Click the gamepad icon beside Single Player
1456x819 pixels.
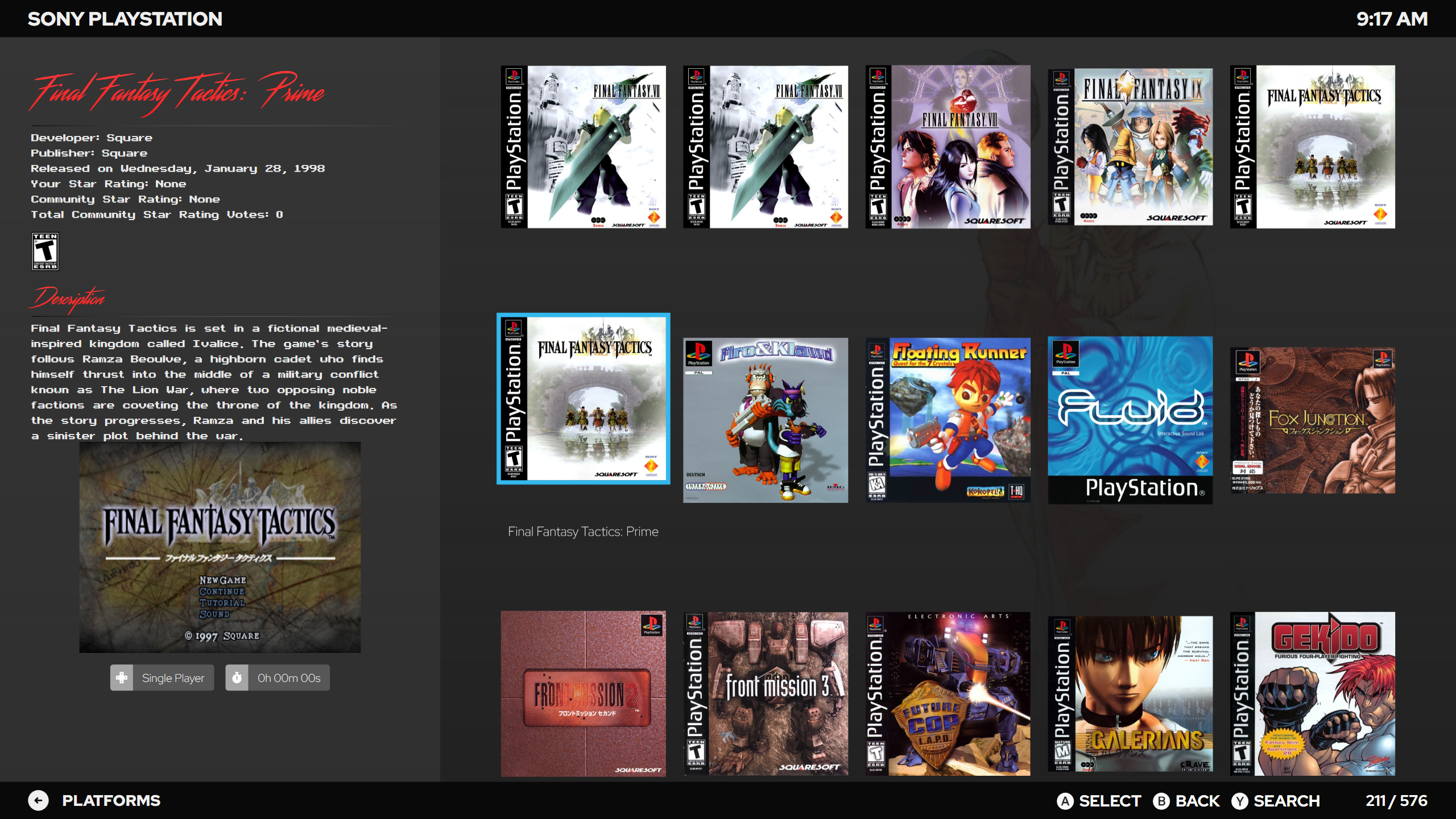click(122, 677)
